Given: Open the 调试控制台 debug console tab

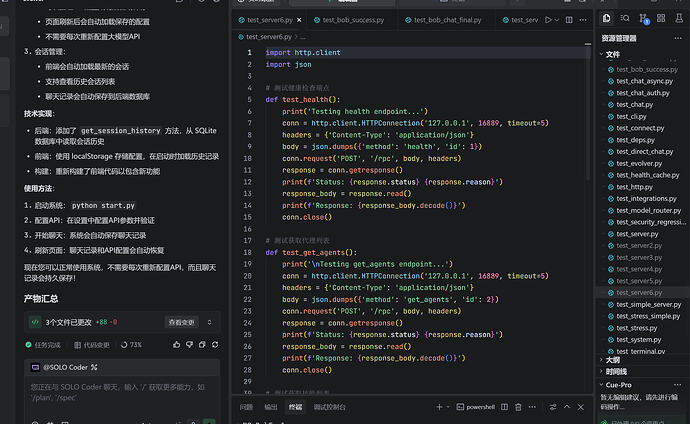Looking at the screenshot, I should pos(330,407).
